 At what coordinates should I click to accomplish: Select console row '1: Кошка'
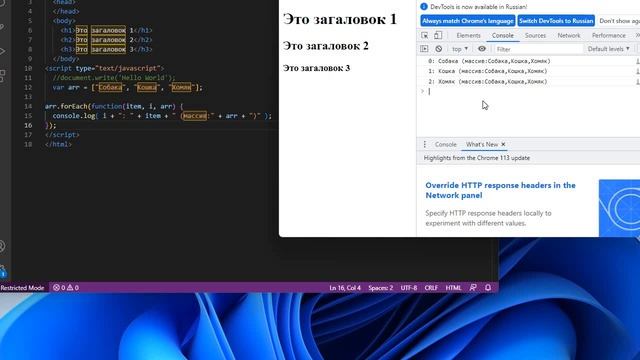(528, 71)
